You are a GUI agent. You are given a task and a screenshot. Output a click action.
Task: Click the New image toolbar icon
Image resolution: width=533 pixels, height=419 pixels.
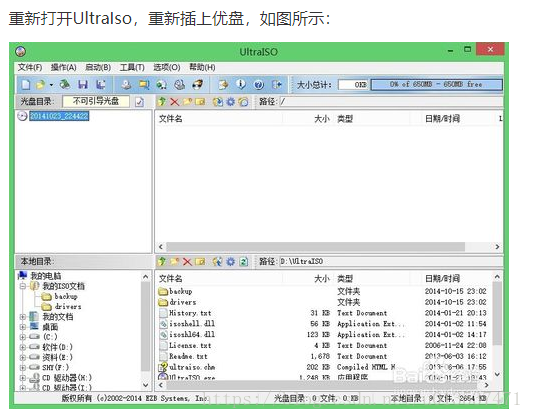point(26,84)
